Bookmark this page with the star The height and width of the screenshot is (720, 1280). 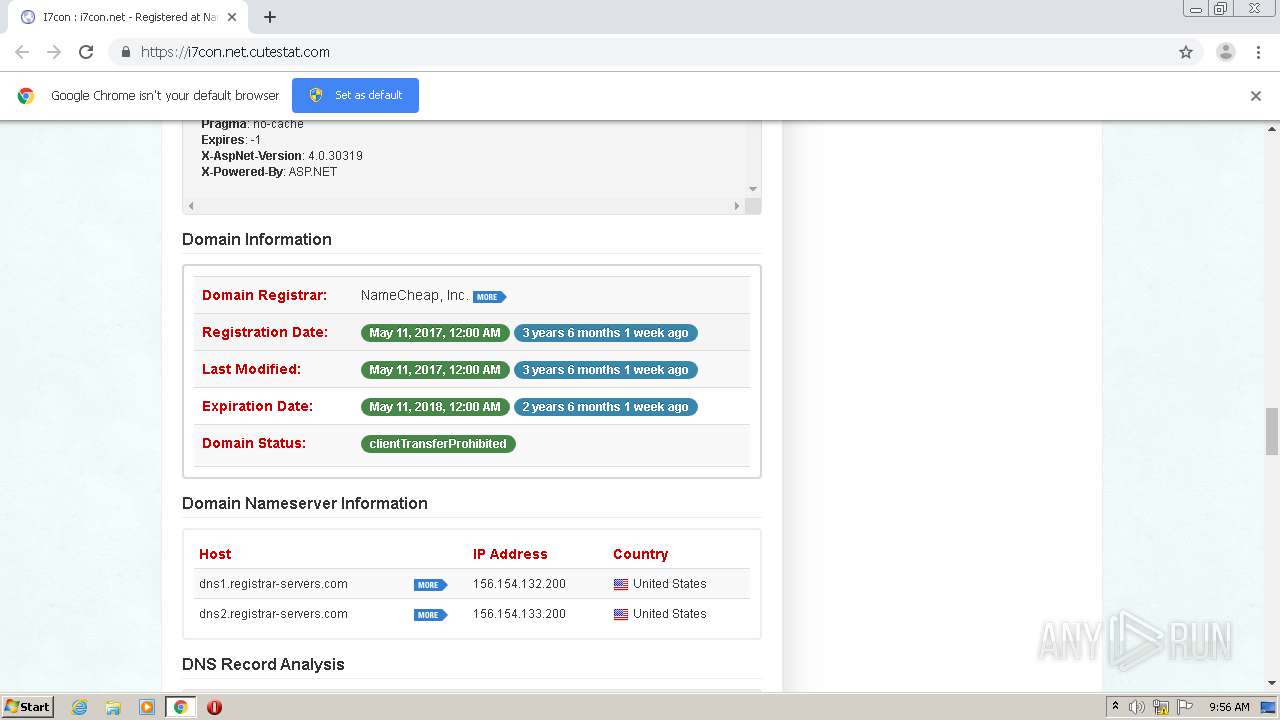click(x=1186, y=52)
